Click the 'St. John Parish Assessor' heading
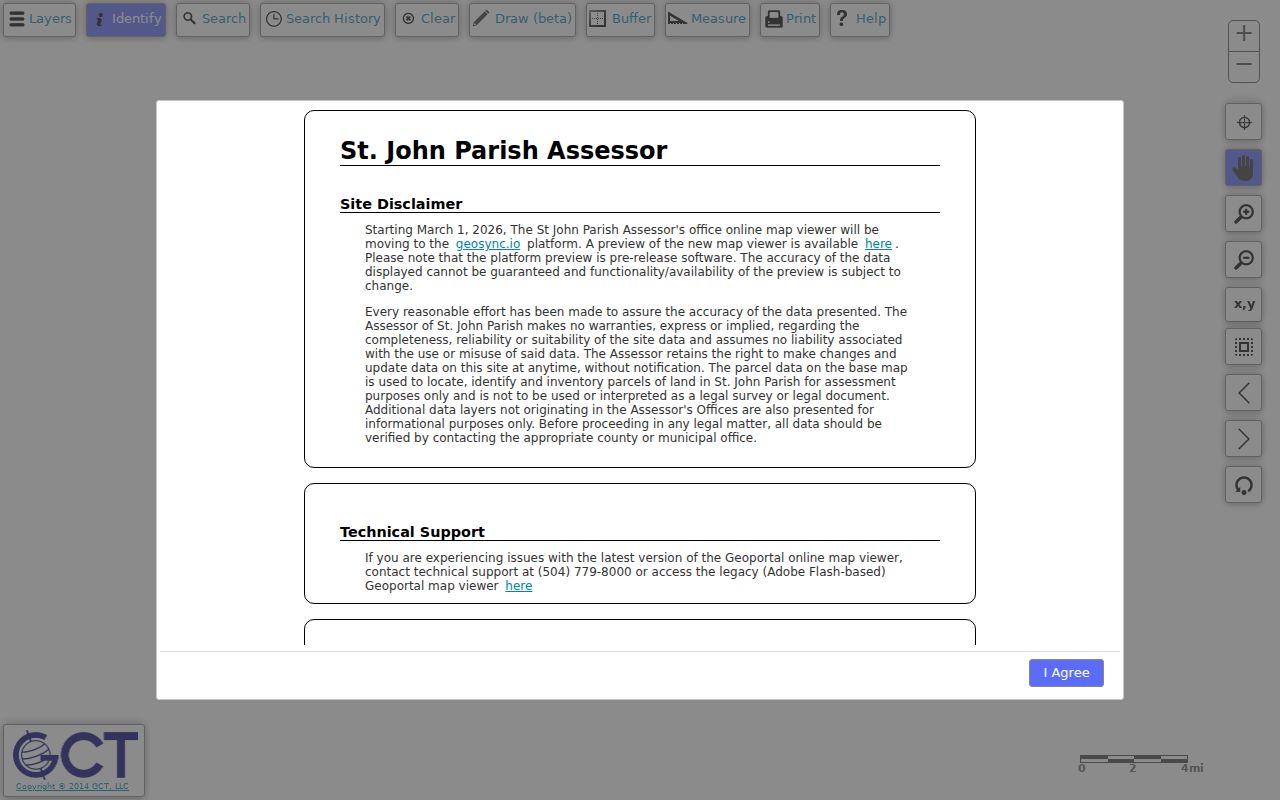The image size is (1280, 800). click(504, 151)
